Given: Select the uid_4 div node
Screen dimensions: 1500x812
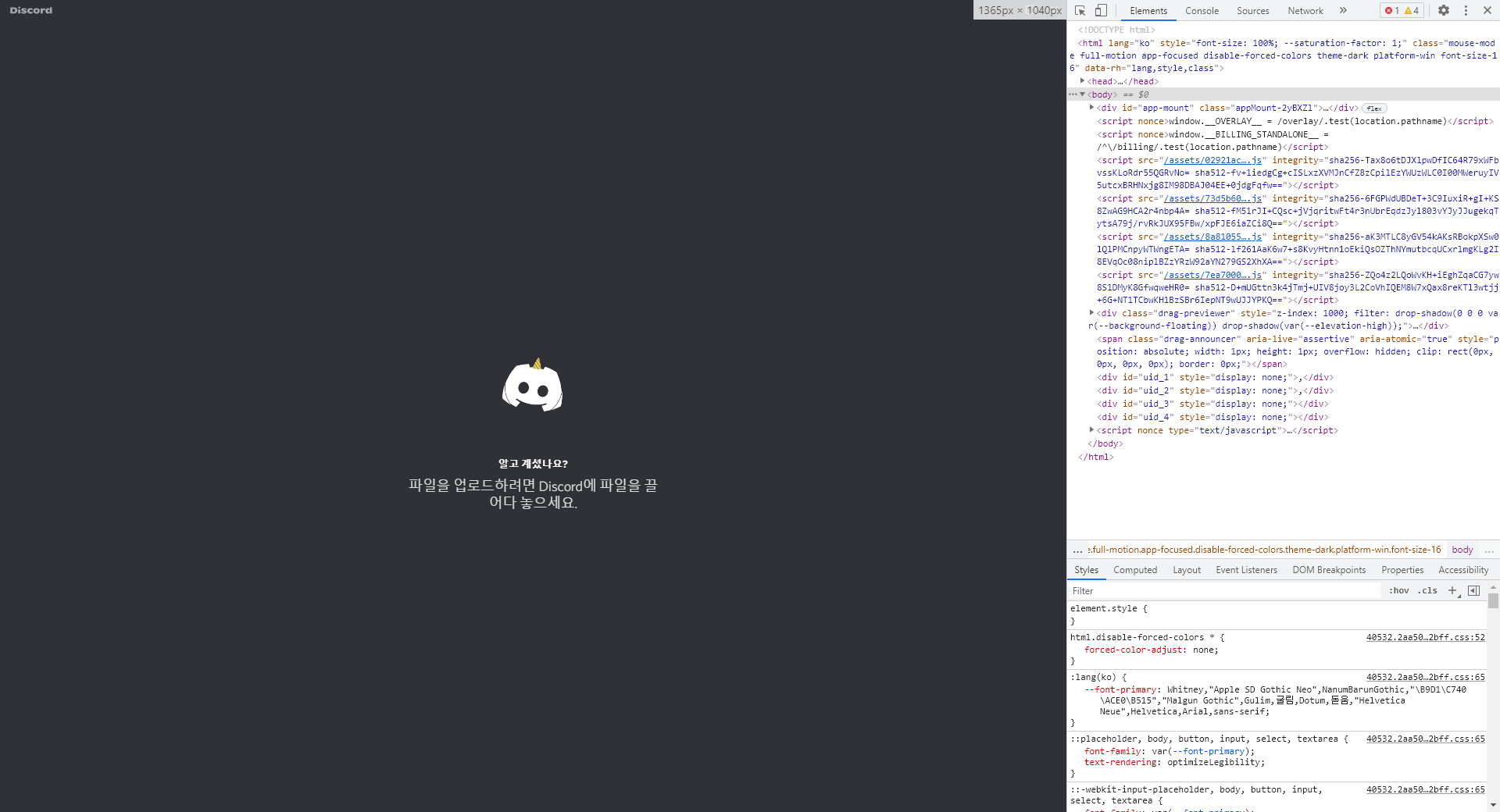Looking at the screenshot, I should coord(1212,417).
